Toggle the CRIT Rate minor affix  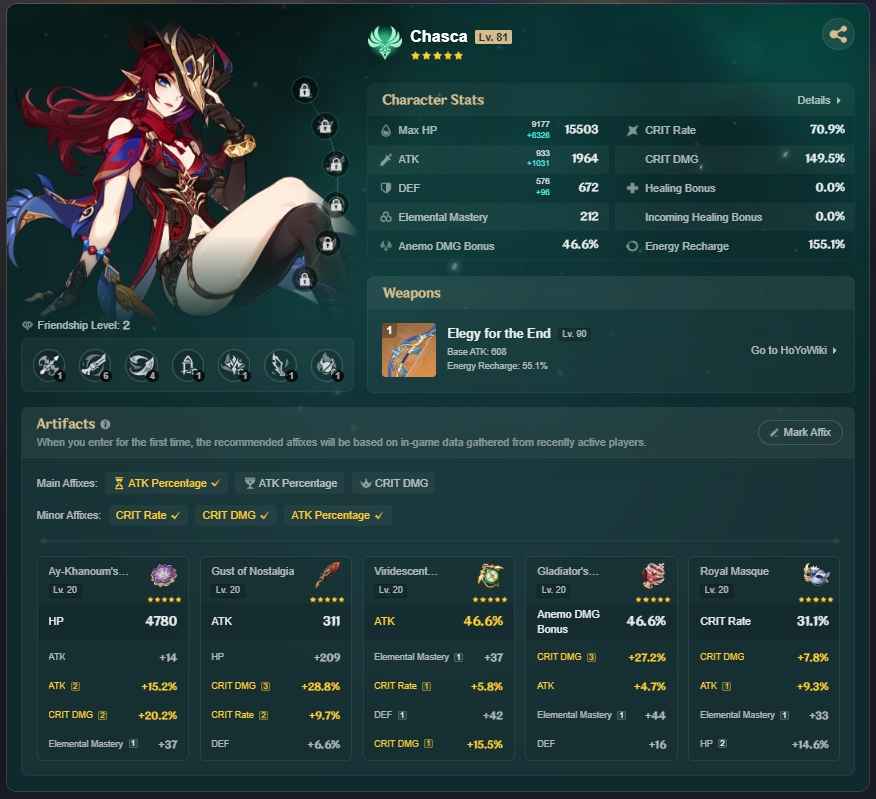point(147,515)
